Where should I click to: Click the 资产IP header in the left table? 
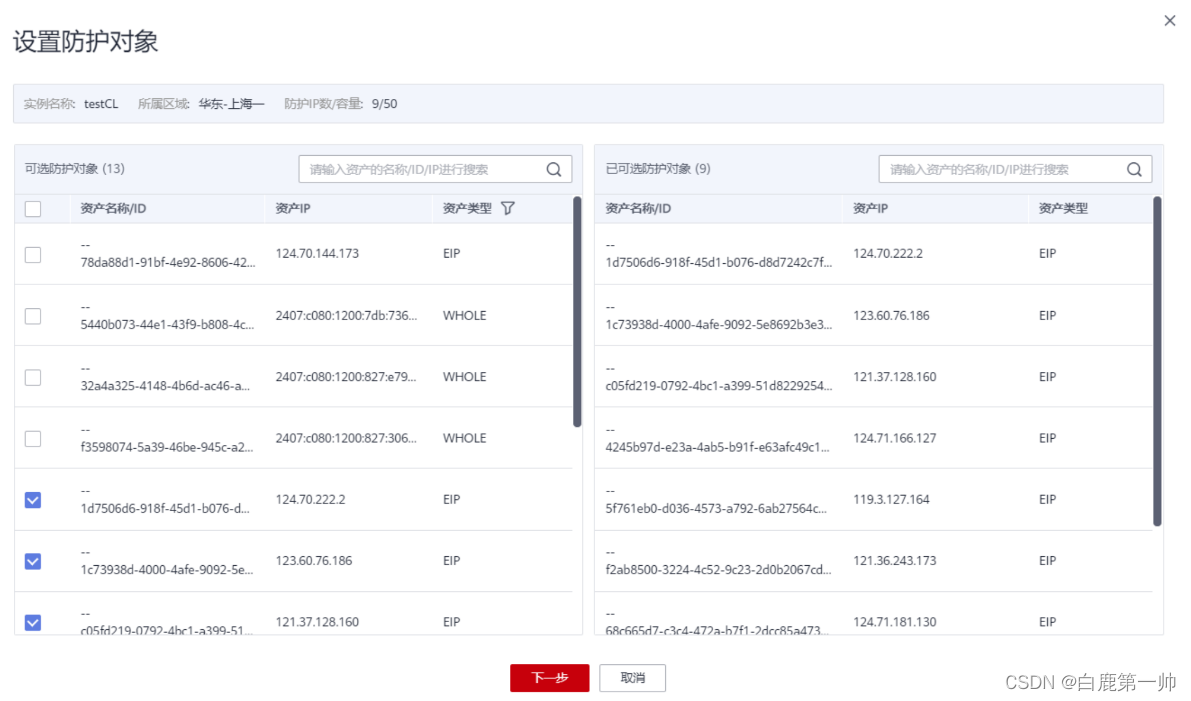coord(292,208)
